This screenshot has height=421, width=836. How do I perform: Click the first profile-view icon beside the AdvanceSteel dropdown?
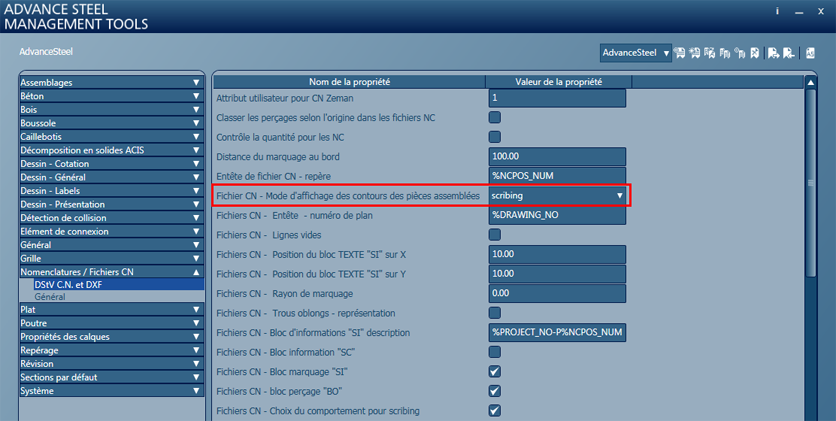tap(679, 53)
